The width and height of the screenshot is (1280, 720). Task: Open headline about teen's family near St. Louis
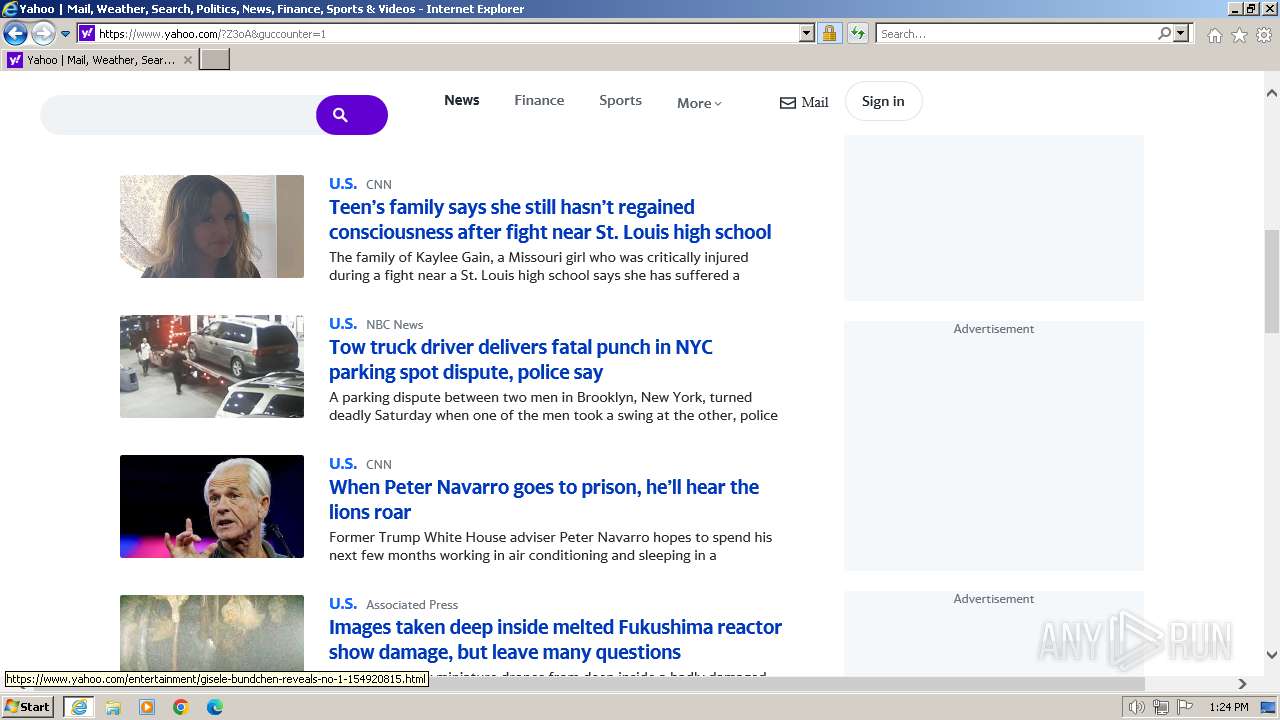click(x=550, y=219)
